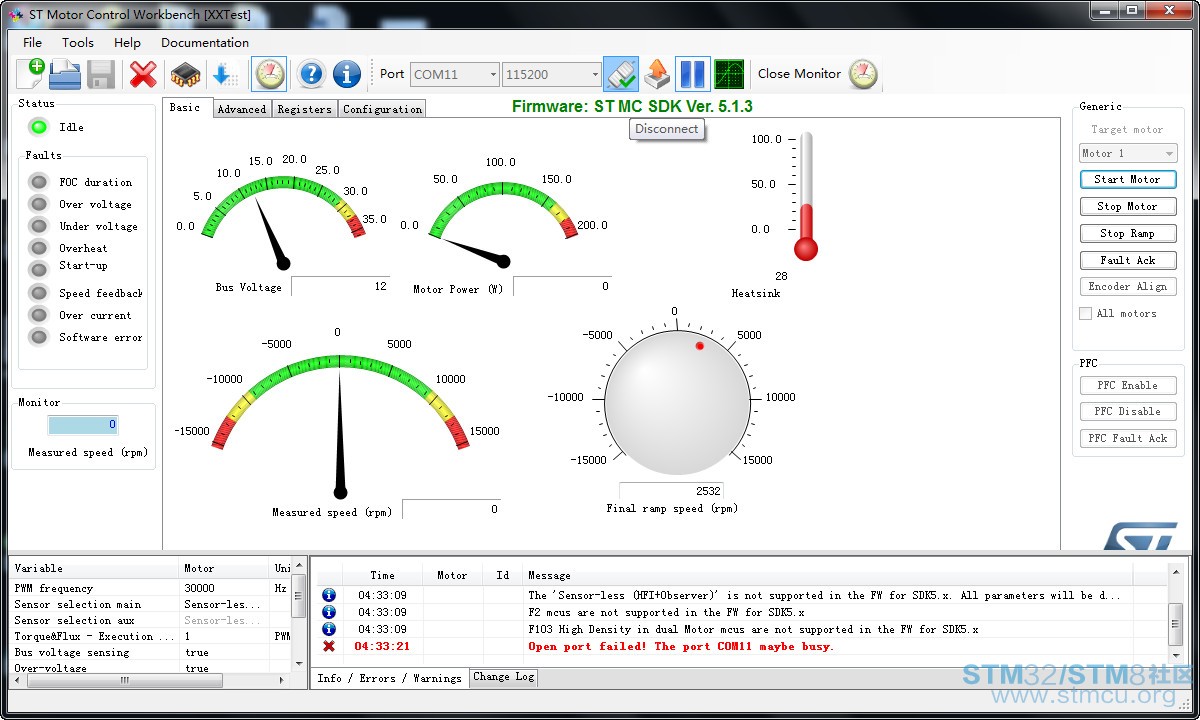This screenshot has height=720, width=1200.
Task: Click the upload orange arrow icon
Action: coord(657,74)
